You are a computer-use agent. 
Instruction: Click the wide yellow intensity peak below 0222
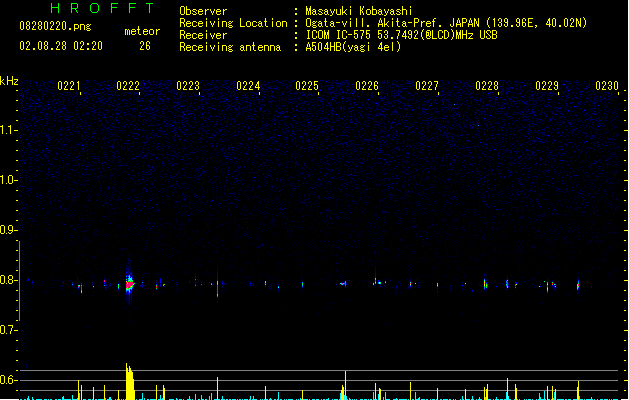coord(130,381)
